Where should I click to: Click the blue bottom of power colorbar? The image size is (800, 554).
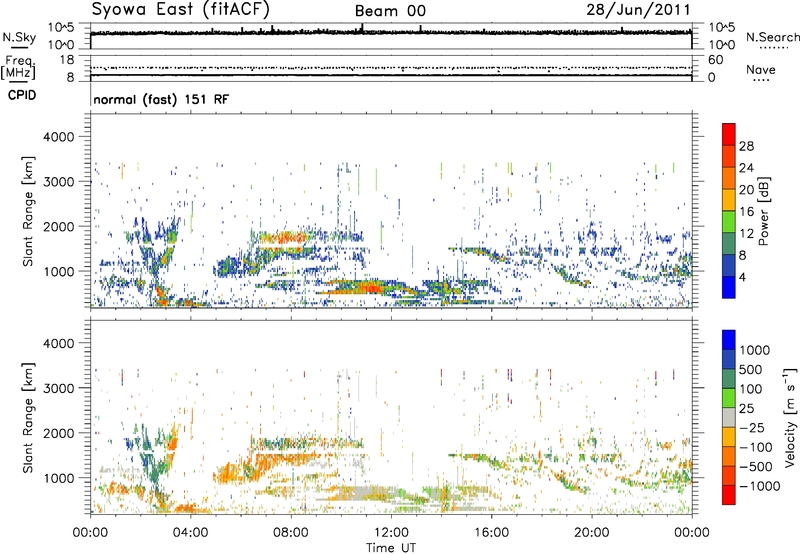(x=729, y=287)
